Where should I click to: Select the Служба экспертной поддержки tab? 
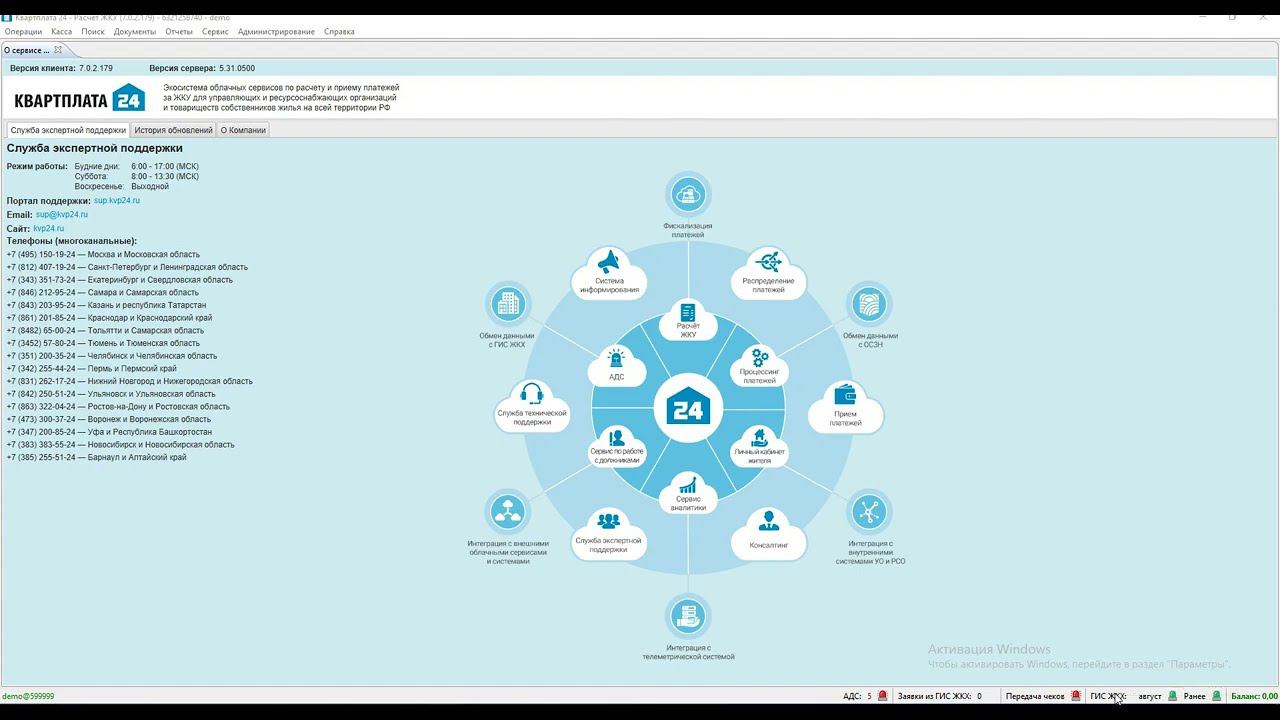click(x=68, y=130)
